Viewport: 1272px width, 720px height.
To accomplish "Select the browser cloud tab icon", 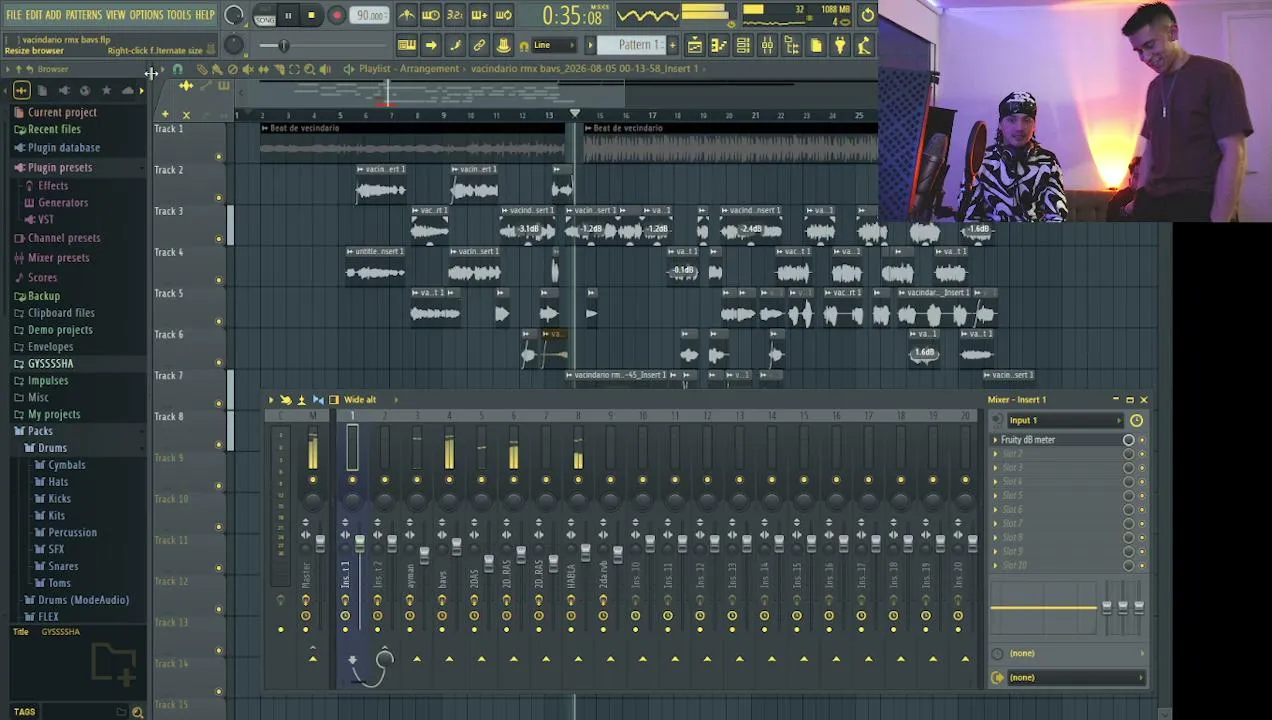I will click(127, 90).
